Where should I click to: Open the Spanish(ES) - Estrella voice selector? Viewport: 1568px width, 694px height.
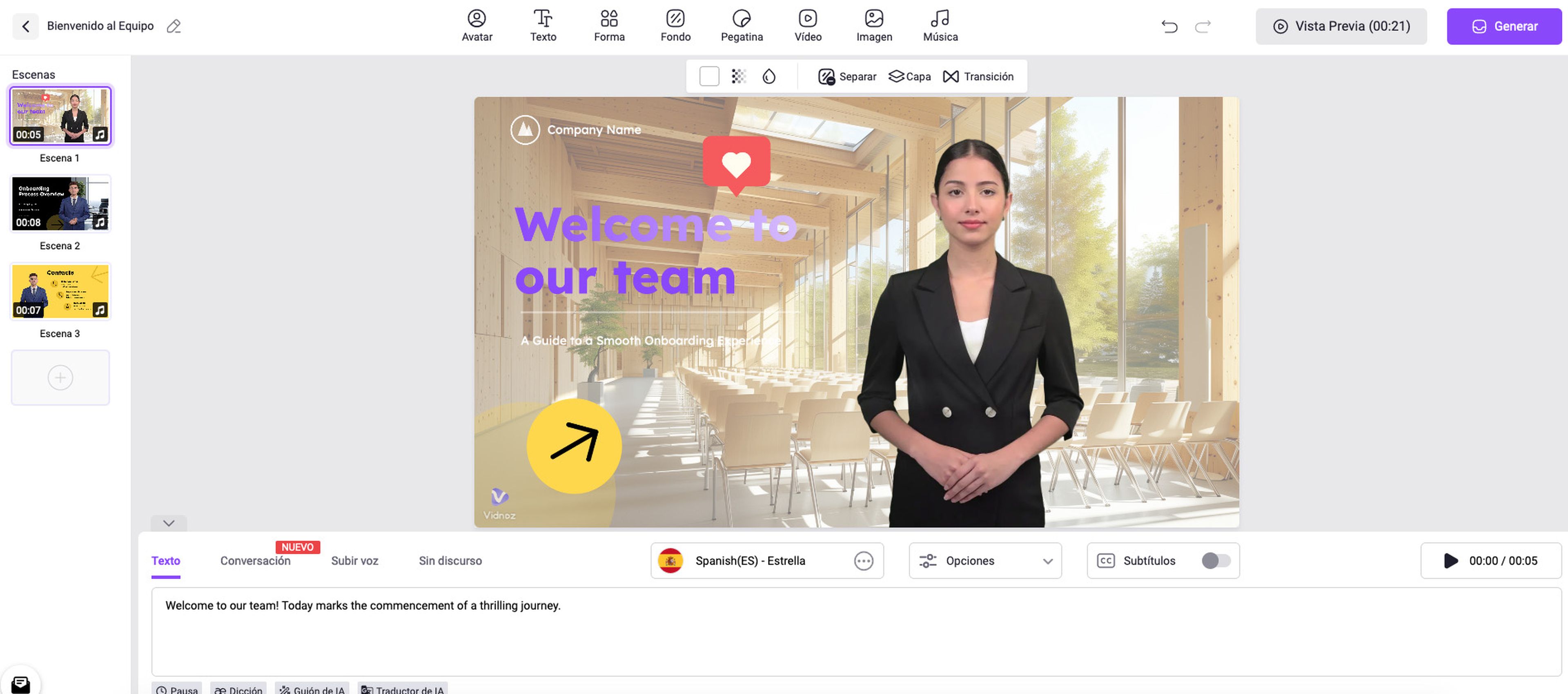(x=766, y=561)
